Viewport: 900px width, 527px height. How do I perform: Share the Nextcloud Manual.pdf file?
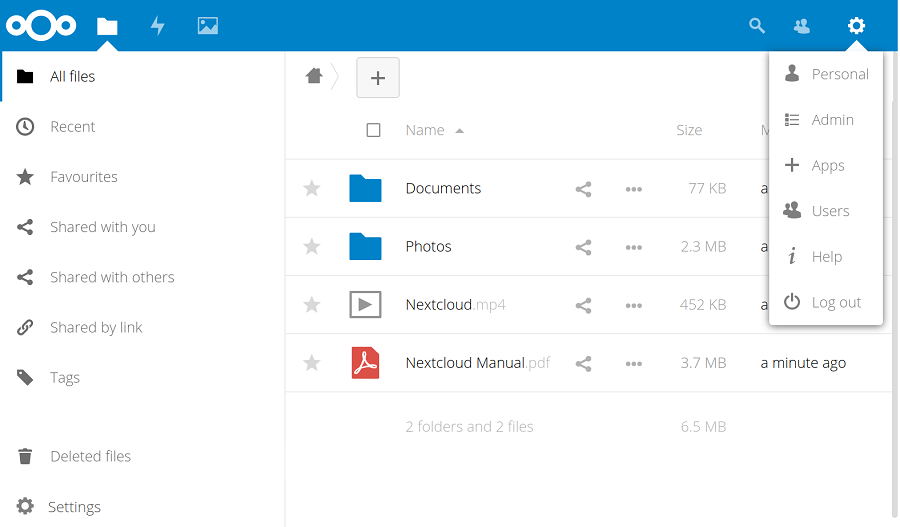584,363
